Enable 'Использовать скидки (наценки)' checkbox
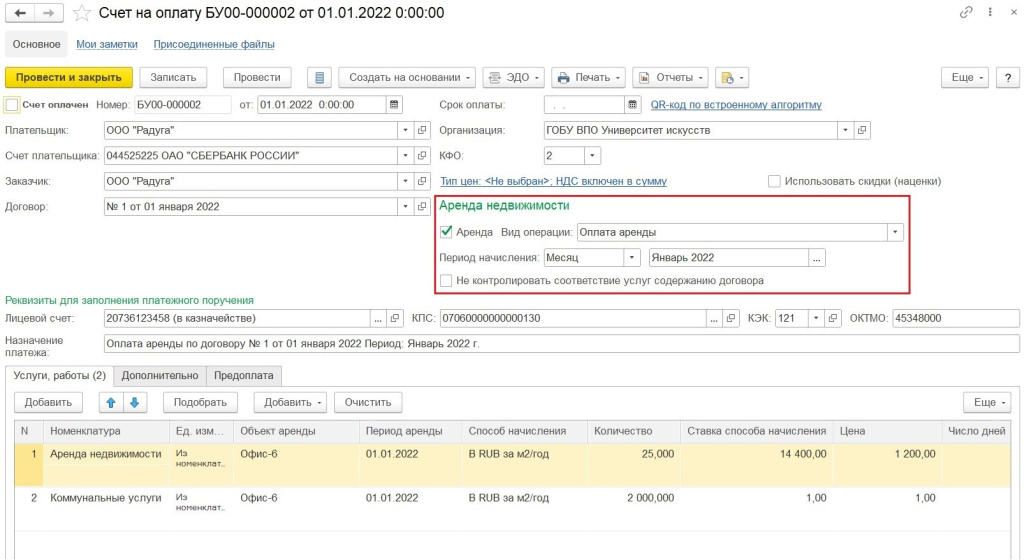Screen dimensions: 1024x560 [x=774, y=181]
